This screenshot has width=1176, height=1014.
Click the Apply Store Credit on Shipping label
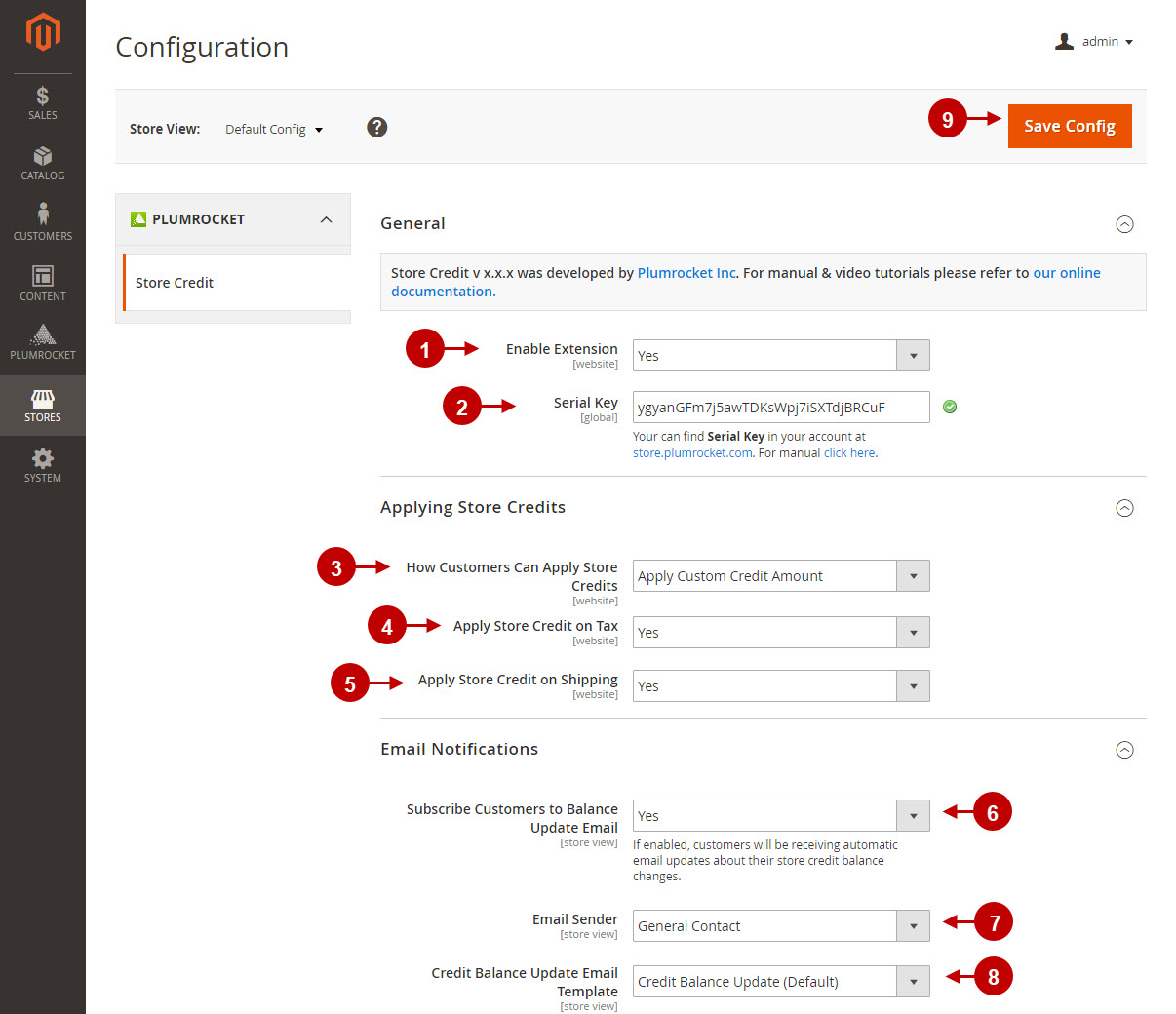[x=518, y=680]
